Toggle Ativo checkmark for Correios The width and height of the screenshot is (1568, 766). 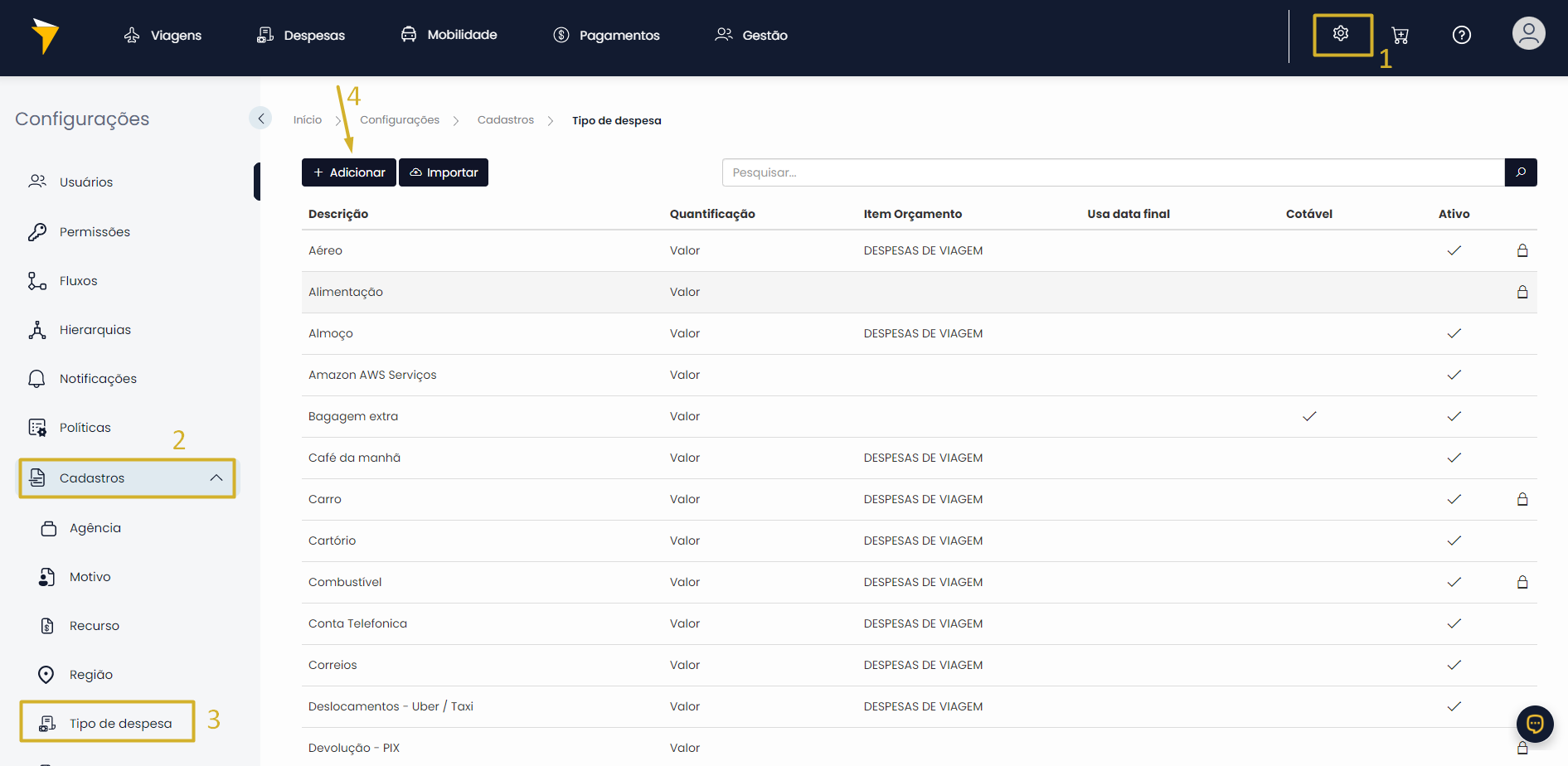pyautogui.click(x=1454, y=665)
